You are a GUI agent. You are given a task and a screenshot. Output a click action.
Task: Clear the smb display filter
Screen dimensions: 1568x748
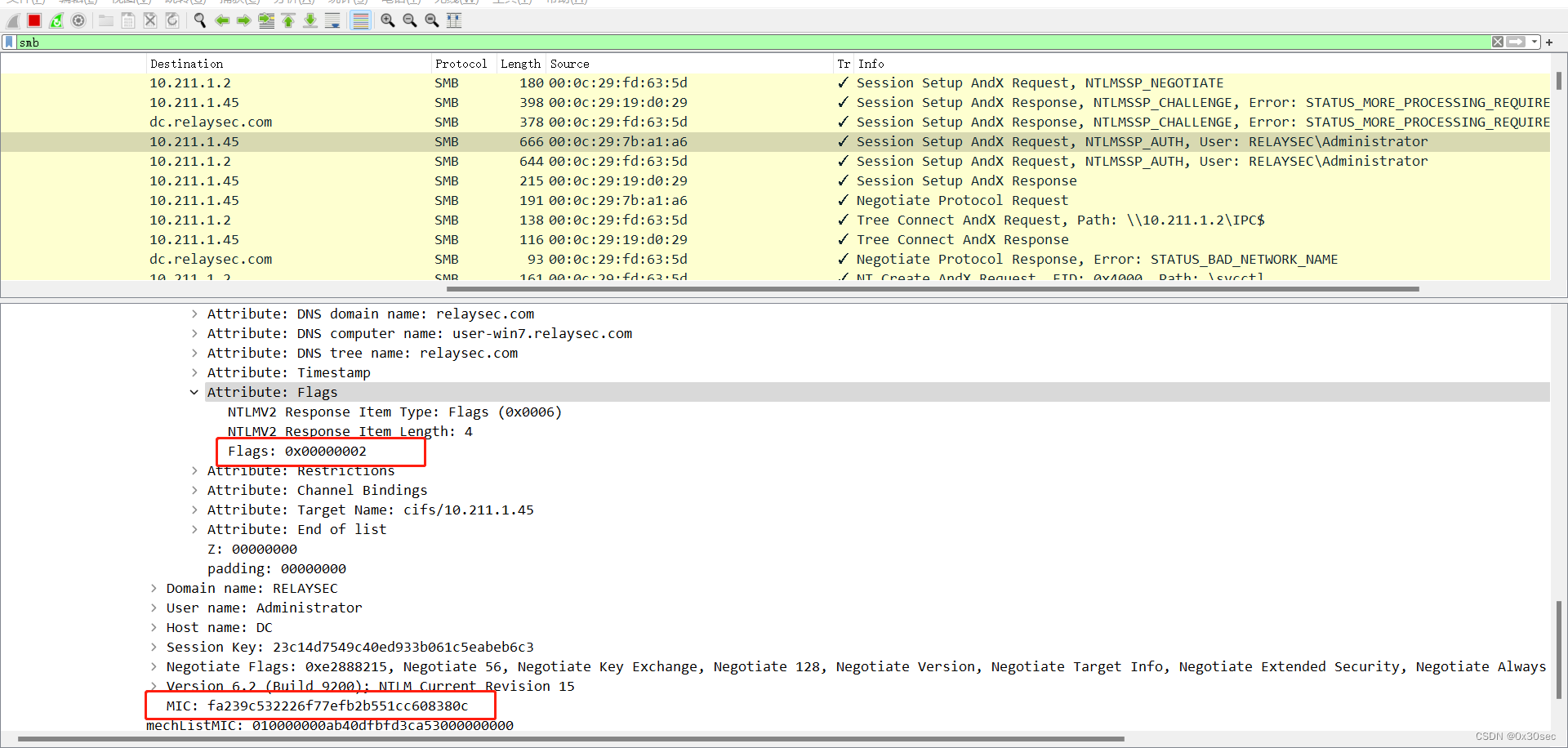tap(1498, 42)
